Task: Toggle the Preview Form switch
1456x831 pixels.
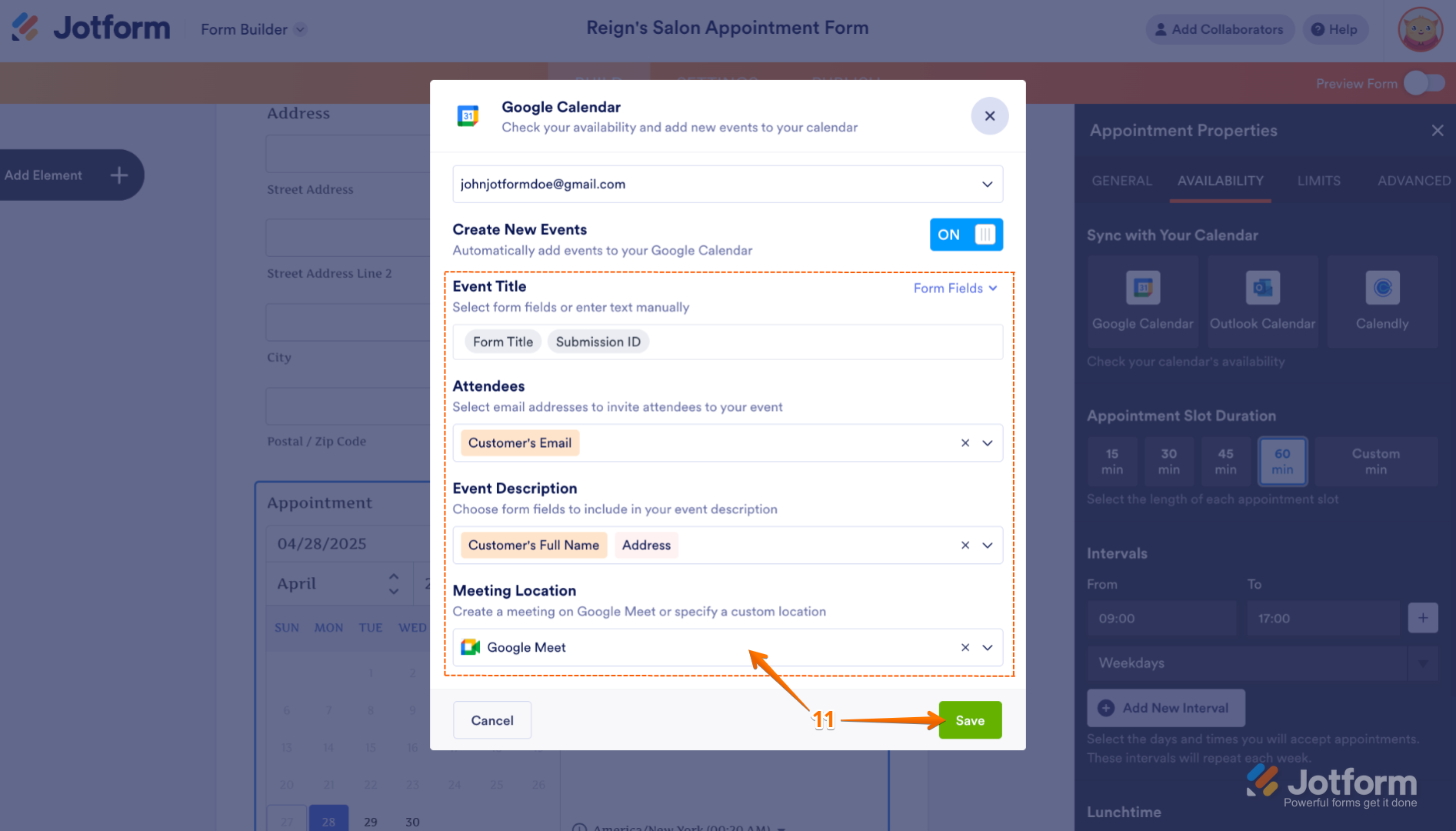Action: [1424, 83]
